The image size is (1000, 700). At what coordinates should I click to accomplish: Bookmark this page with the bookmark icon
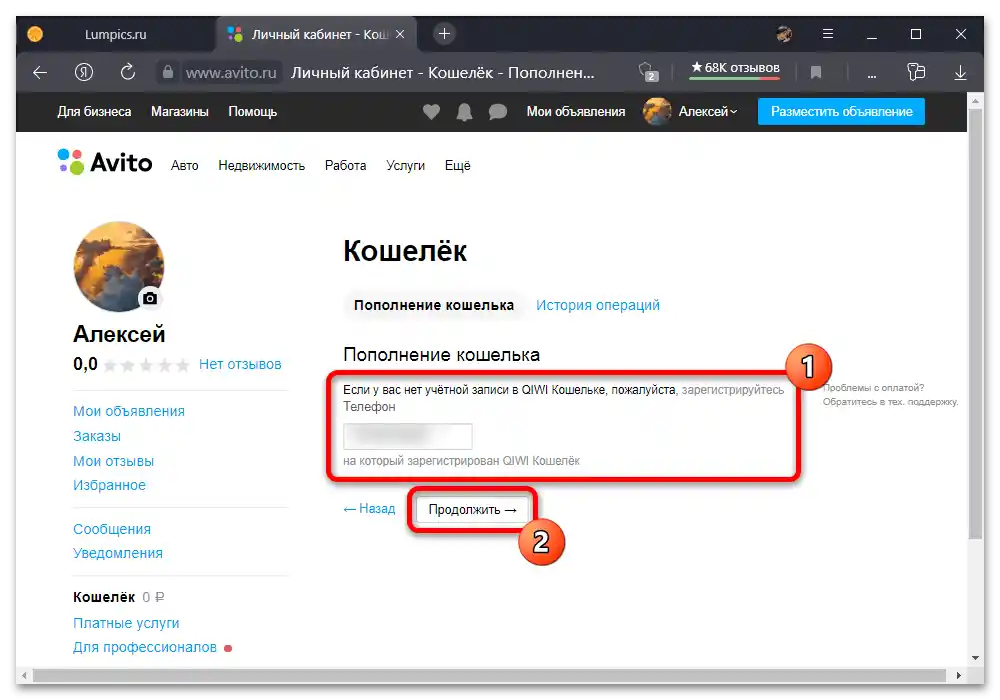816,73
